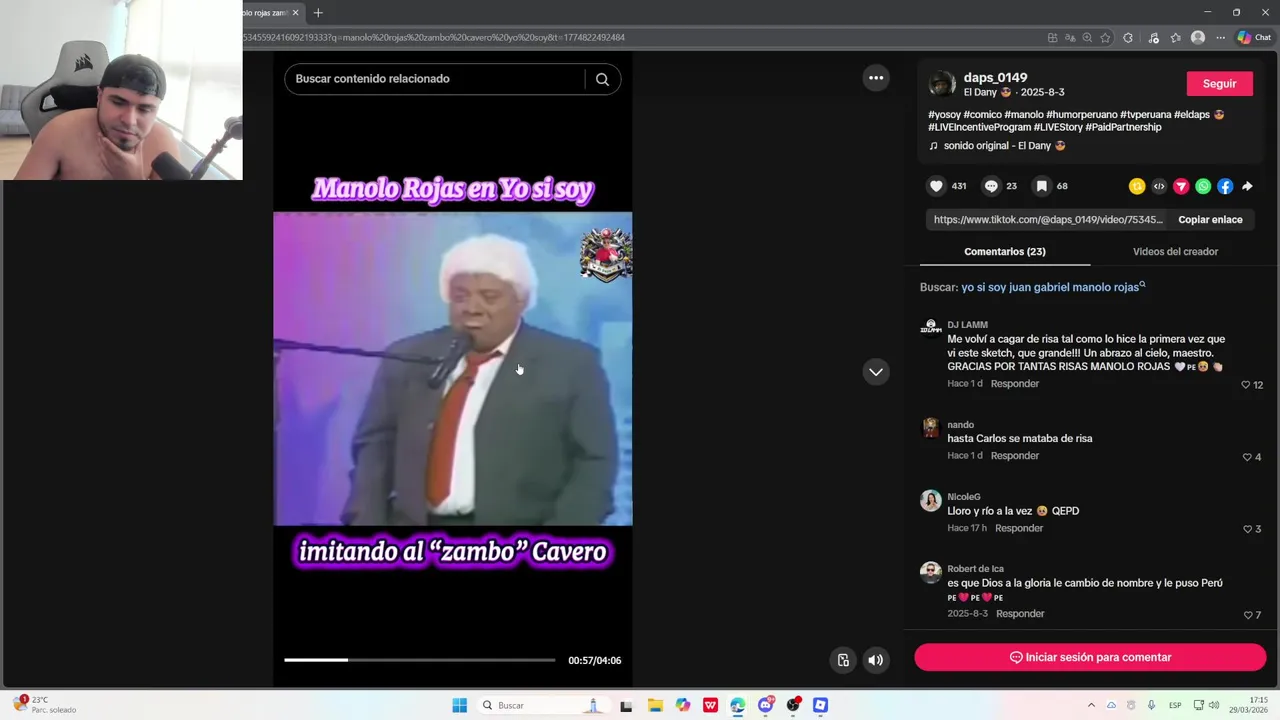The image size is (1280, 720).
Task: Show hidden system tray icons chevron
Action: click(1091, 705)
